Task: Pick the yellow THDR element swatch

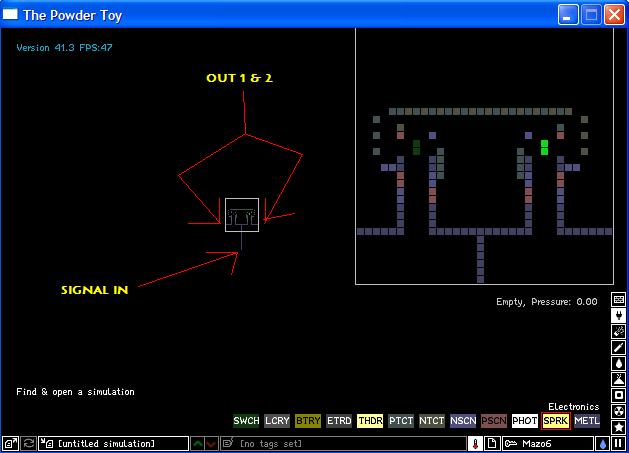Action: [x=370, y=422]
